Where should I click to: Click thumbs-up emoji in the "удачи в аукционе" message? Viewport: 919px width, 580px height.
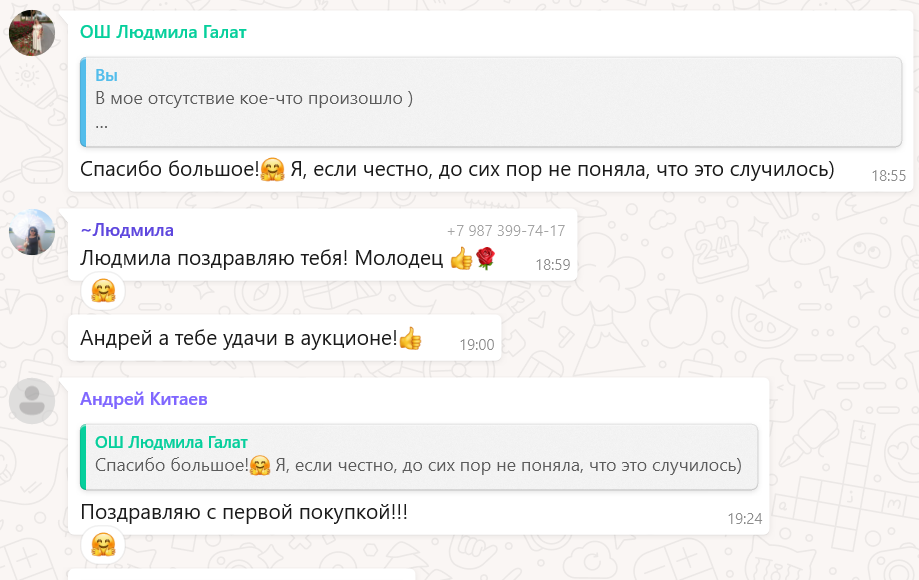pos(410,339)
